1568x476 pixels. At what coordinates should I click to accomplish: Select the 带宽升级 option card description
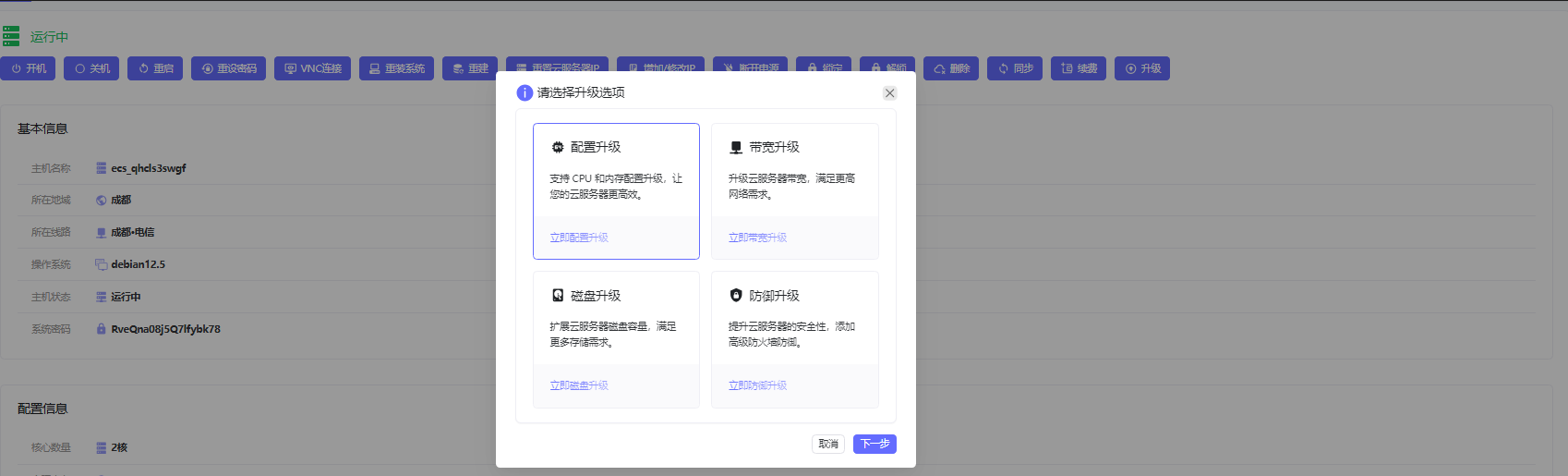(x=792, y=187)
